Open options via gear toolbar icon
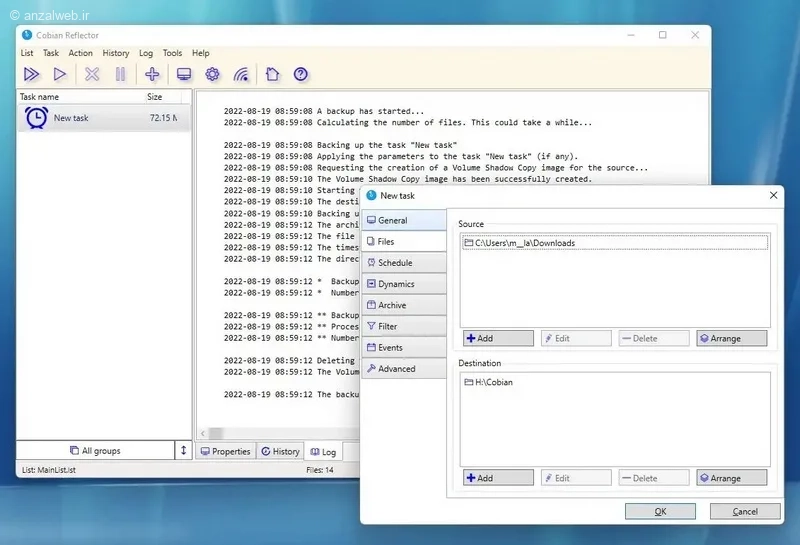The width and height of the screenshot is (800, 545). click(212, 75)
